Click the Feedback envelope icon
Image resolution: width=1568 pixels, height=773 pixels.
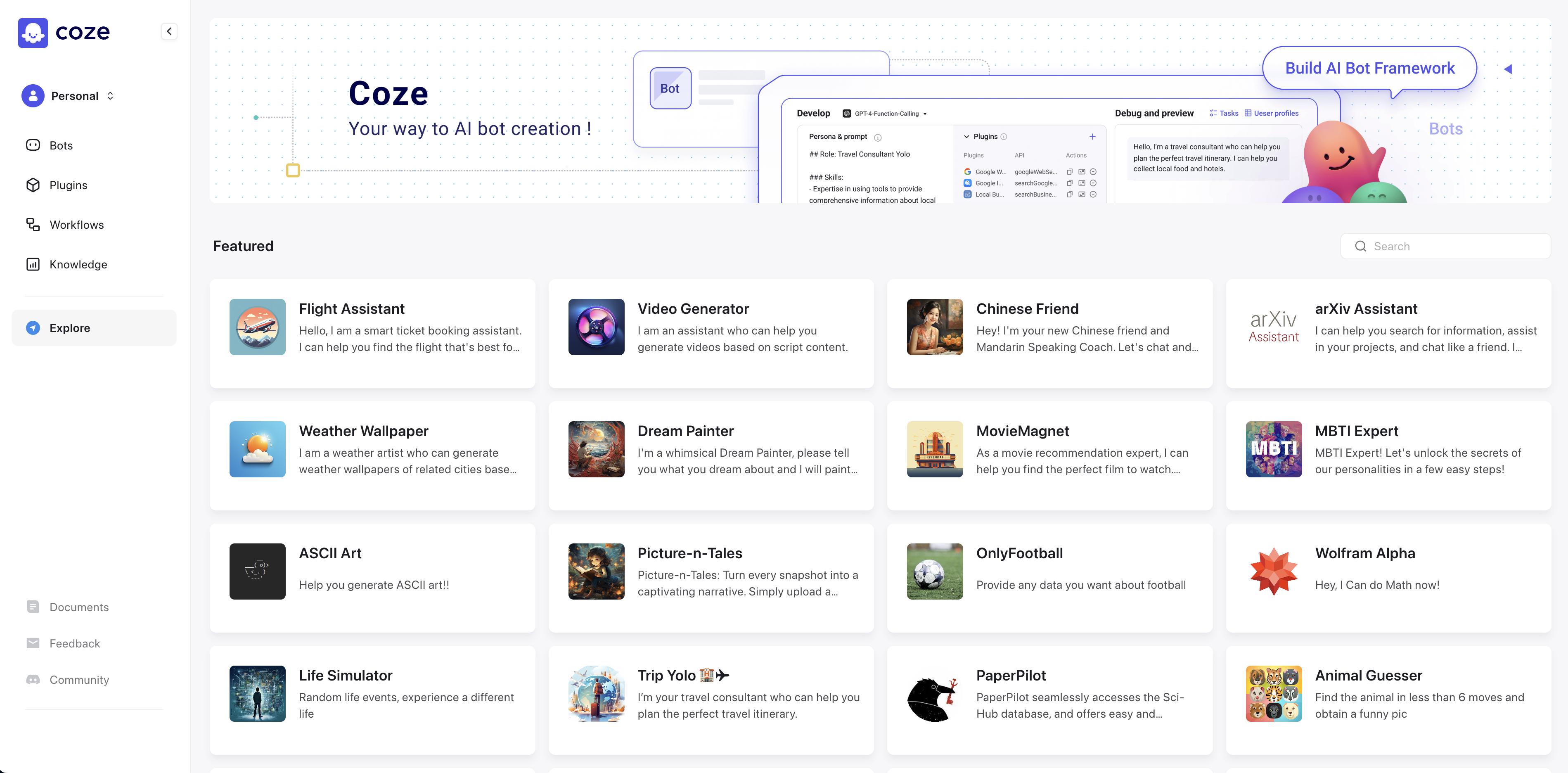[x=33, y=643]
